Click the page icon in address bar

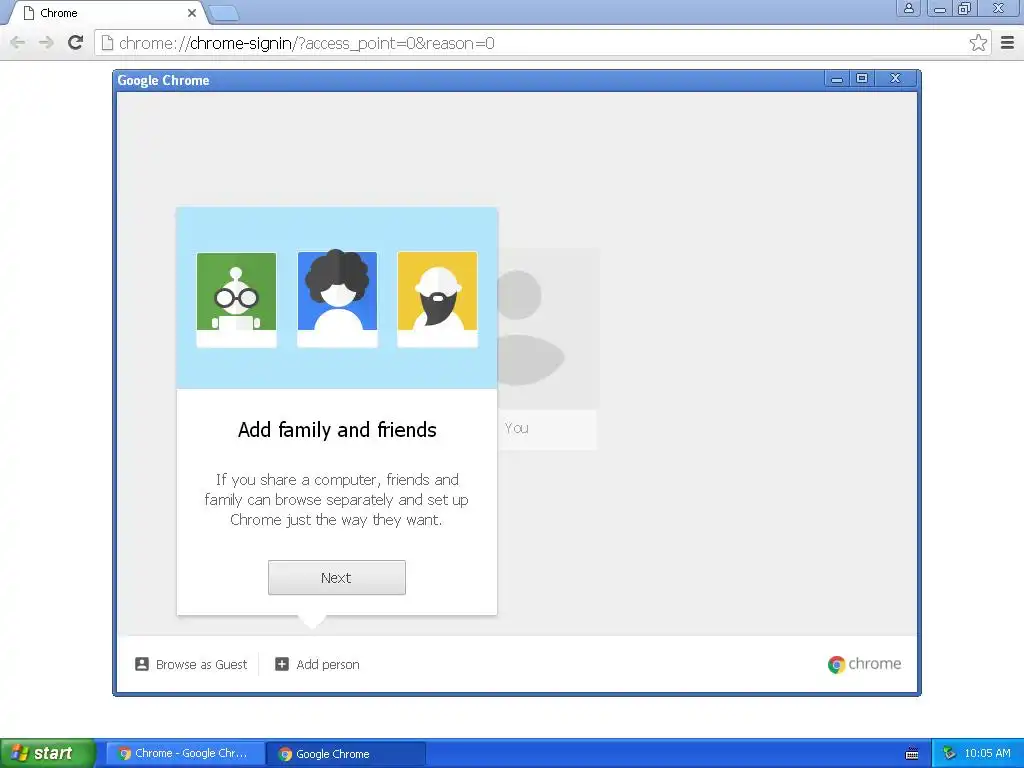tap(108, 43)
